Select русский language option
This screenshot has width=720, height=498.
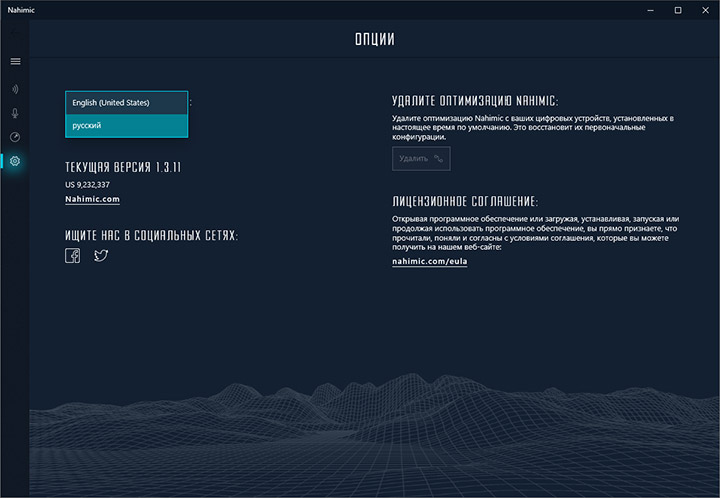126,125
